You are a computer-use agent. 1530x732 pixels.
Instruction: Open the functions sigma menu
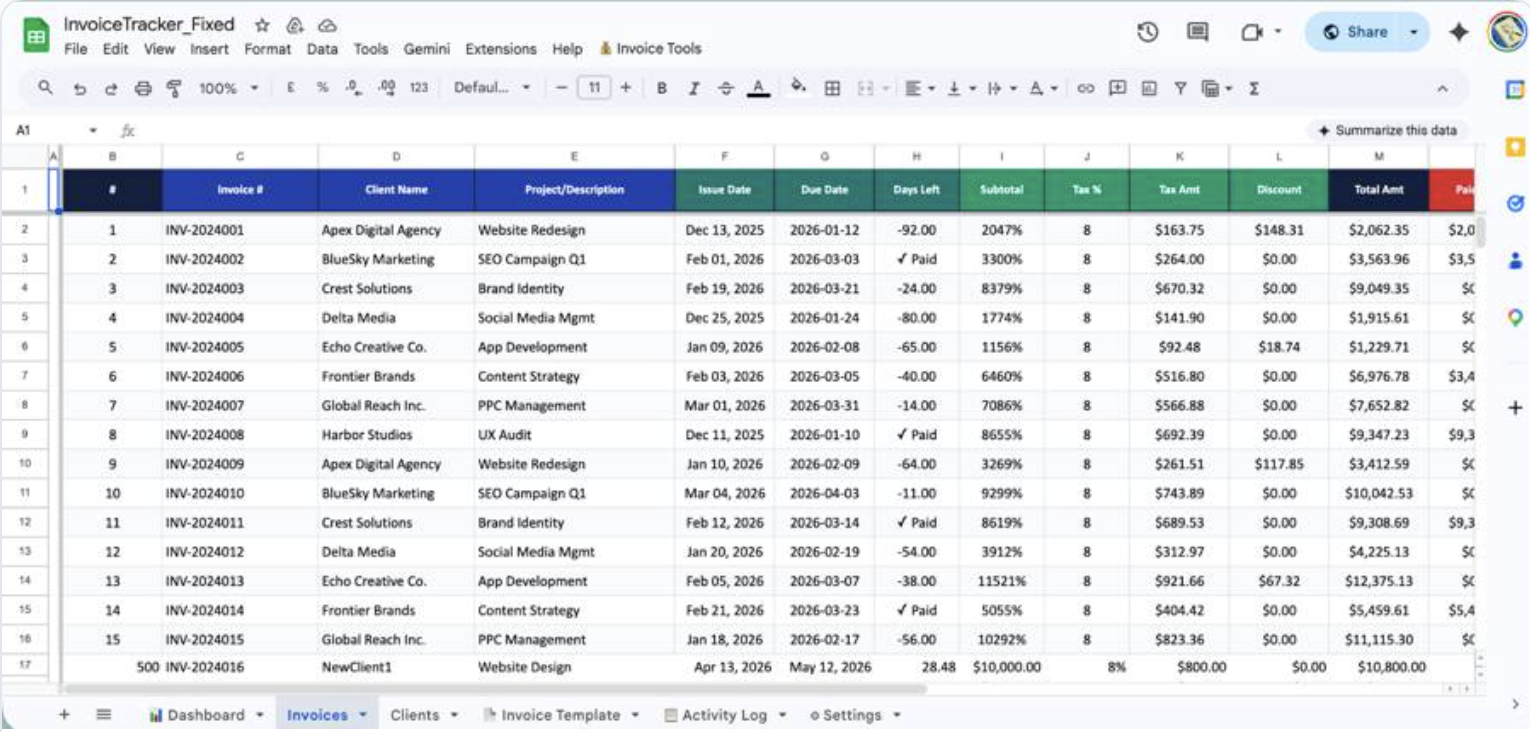(1253, 88)
